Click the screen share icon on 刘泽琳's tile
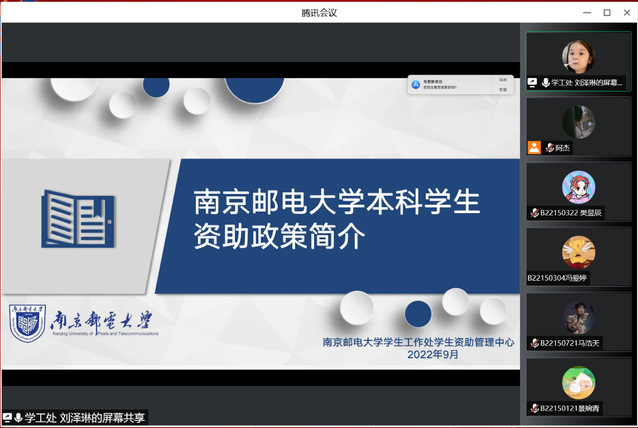This screenshot has width=638, height=428. point(533,83)
